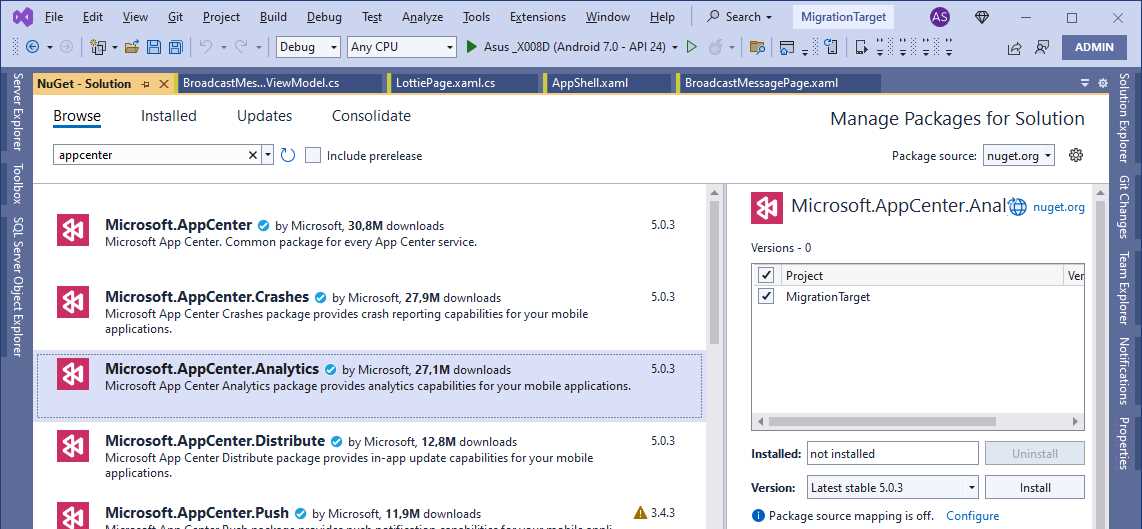Expand the Asus device target dropdown arrow
This screenshot has height=529, width=1142.
click(675, 47)
